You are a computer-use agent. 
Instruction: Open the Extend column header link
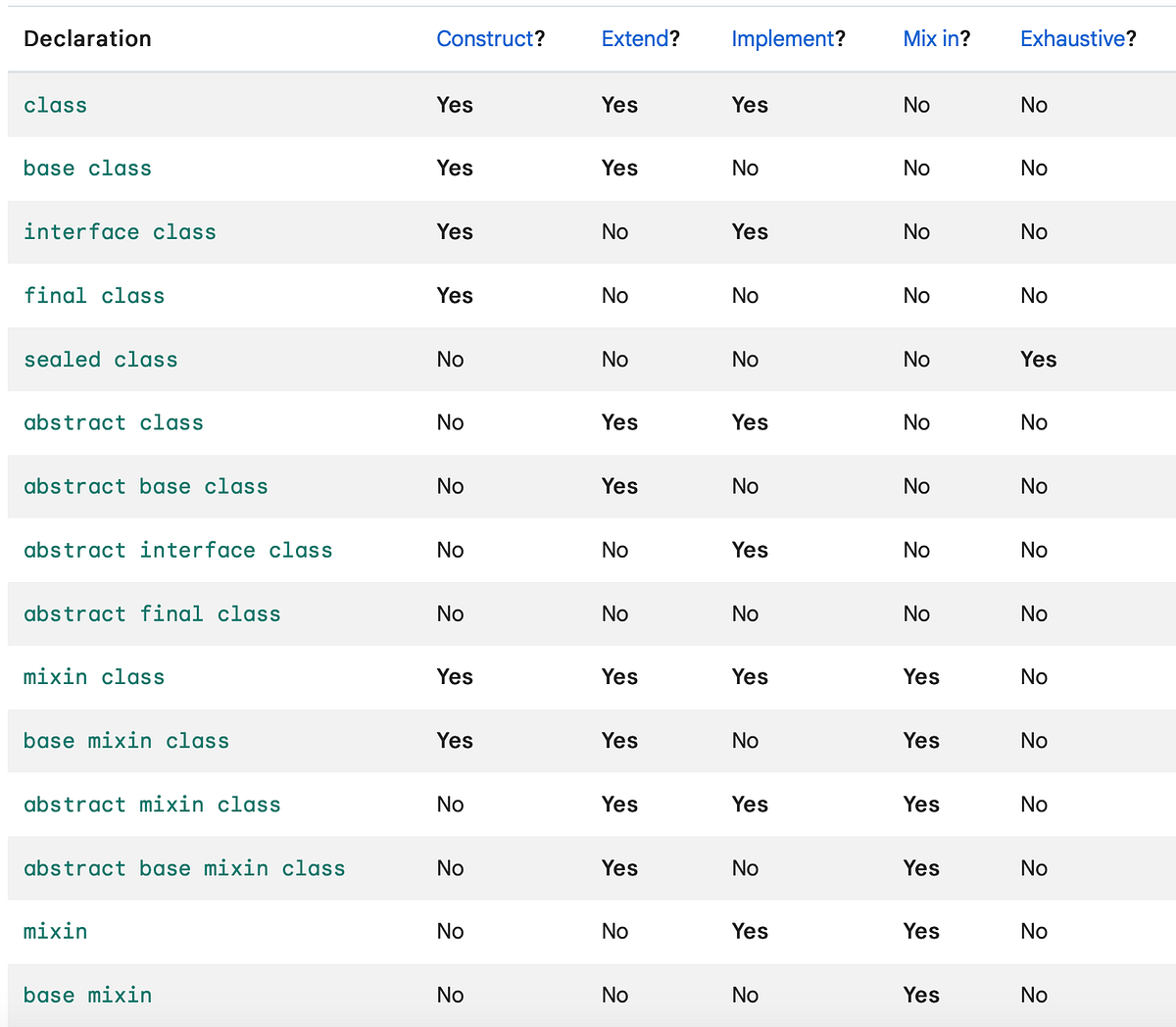pyautogui.click(x=635, y=39)
